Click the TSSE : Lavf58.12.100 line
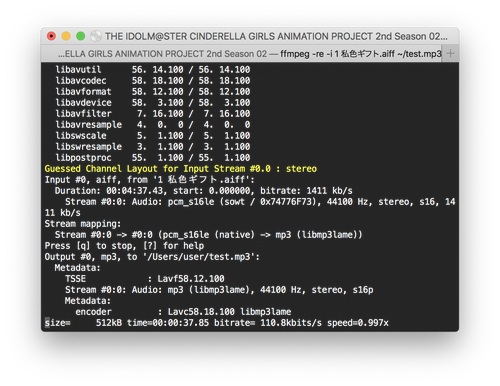500x386 pixels. (145, 278)
